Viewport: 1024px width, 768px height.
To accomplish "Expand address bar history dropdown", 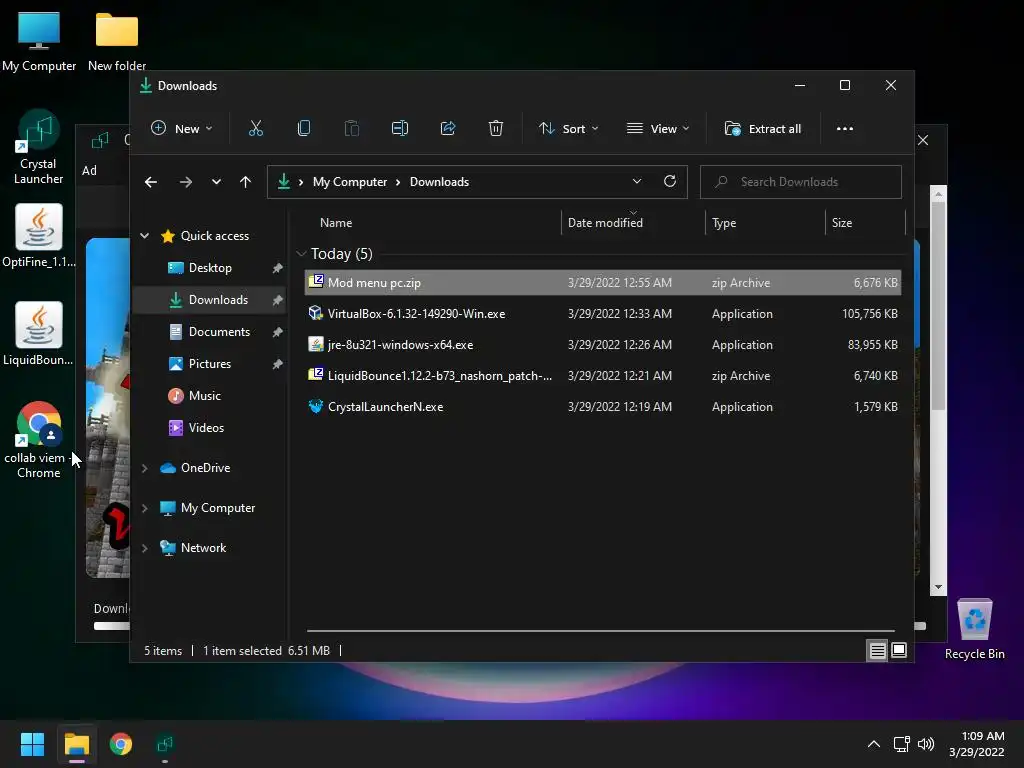I will tap(637, 182).
